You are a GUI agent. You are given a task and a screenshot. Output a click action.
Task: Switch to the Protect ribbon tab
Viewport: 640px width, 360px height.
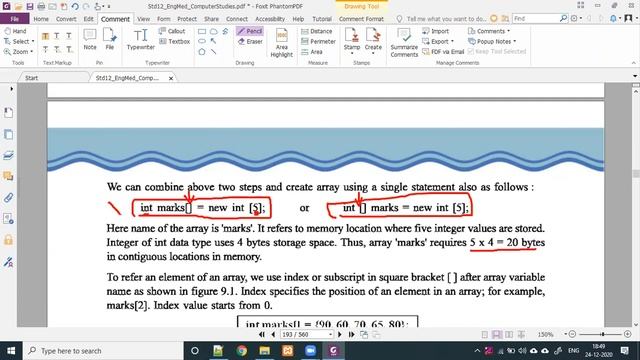click(187, 19)
